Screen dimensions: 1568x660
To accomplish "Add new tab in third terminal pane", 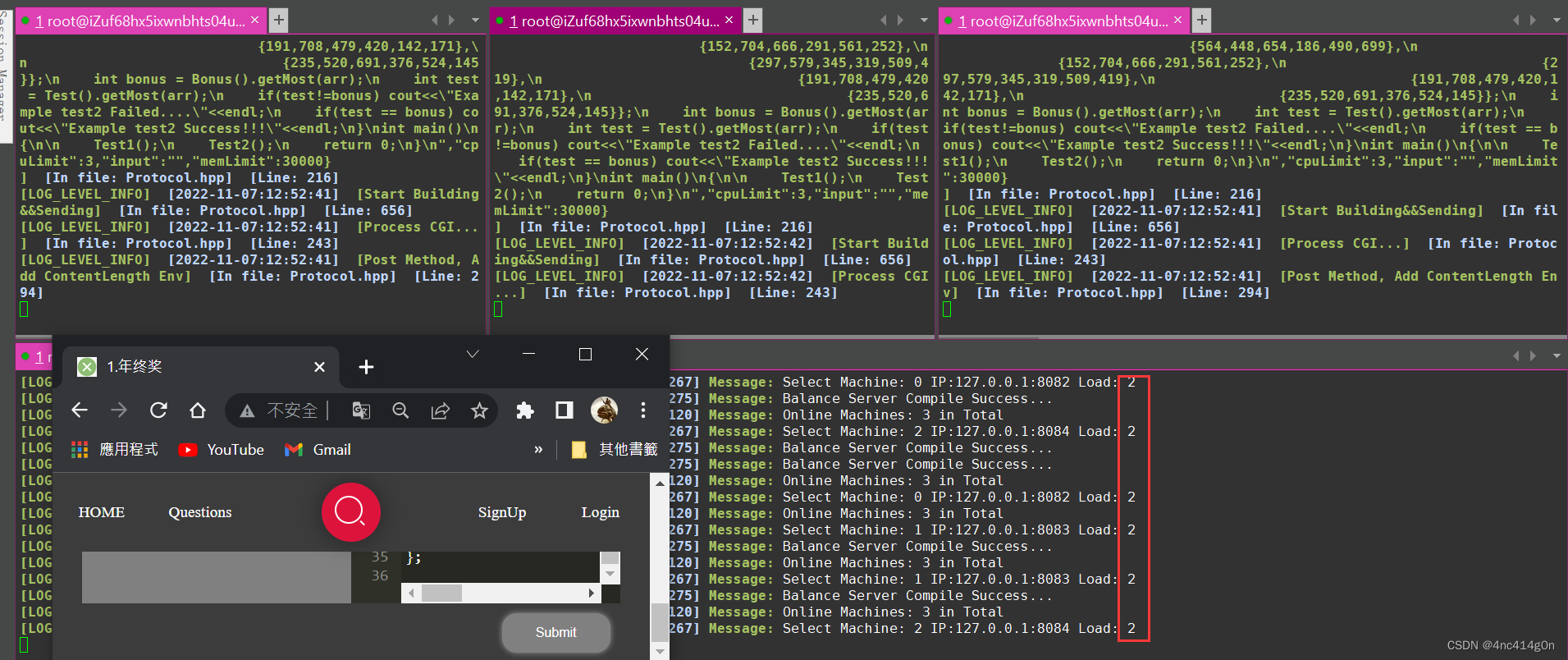I will point(1202,20).
